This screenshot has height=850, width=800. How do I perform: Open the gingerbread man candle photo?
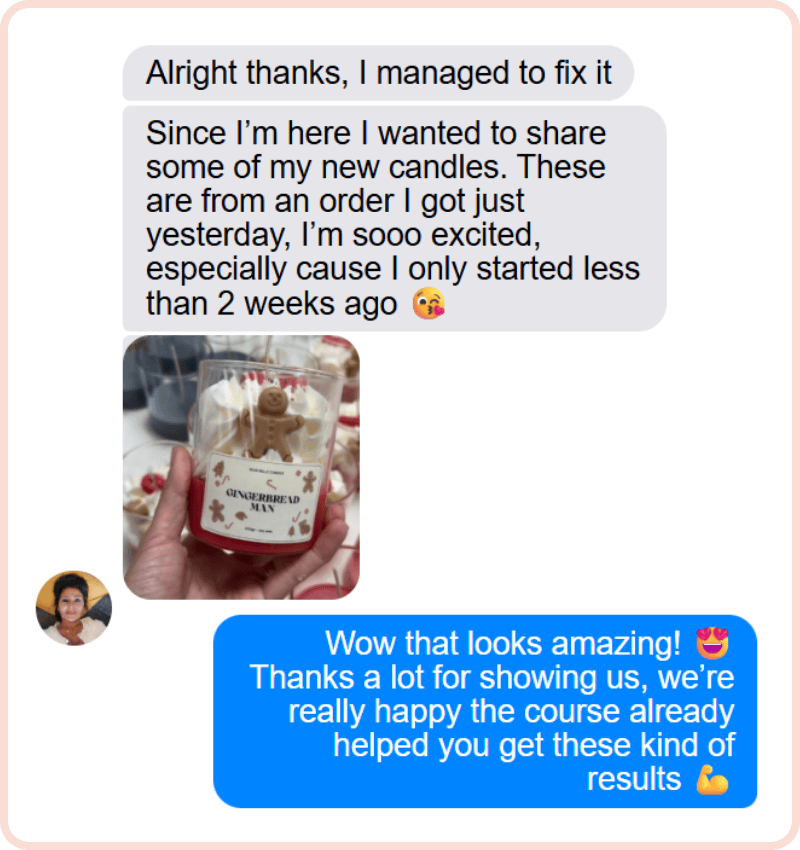click(241, 467)
